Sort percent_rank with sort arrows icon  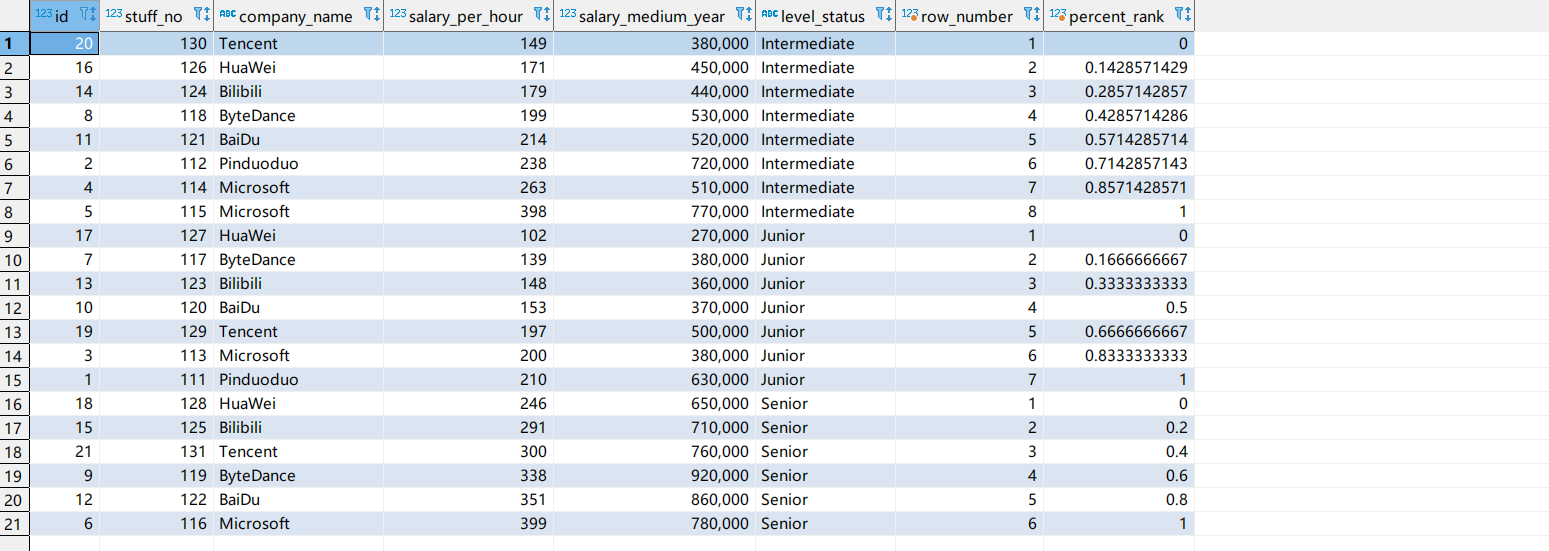1188,15
